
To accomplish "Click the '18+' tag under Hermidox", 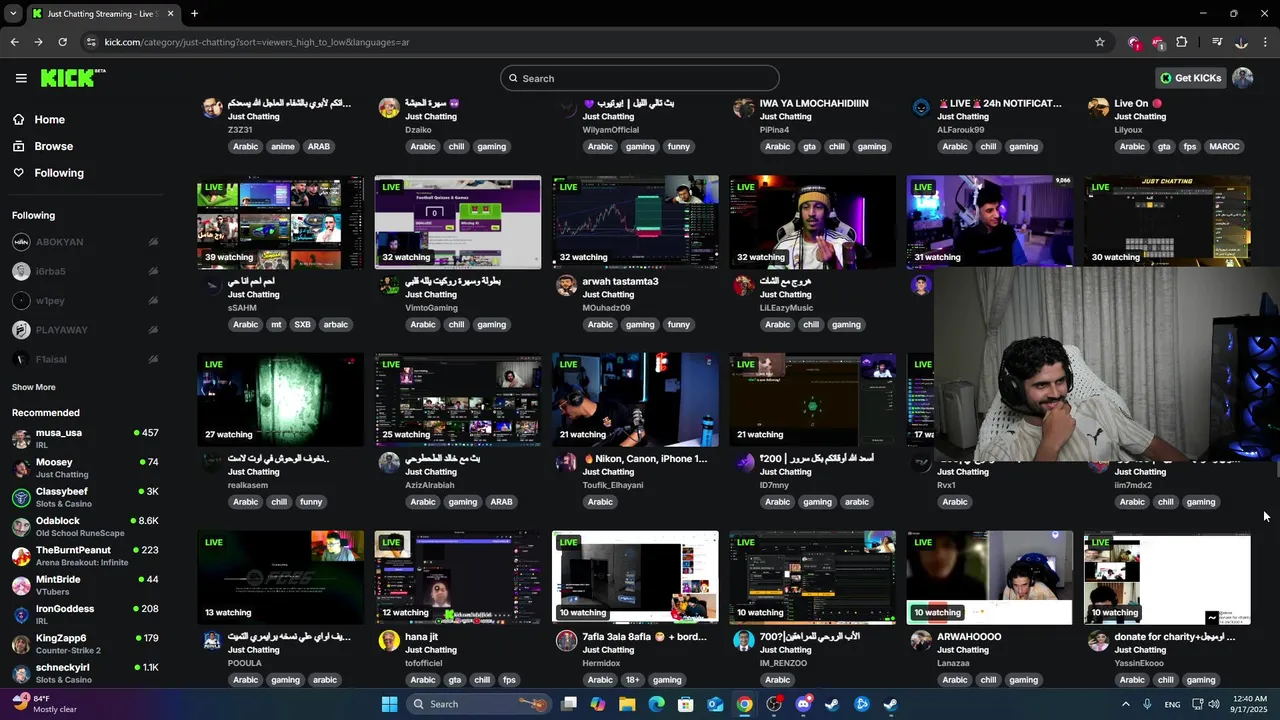I will tap(632, 680).
